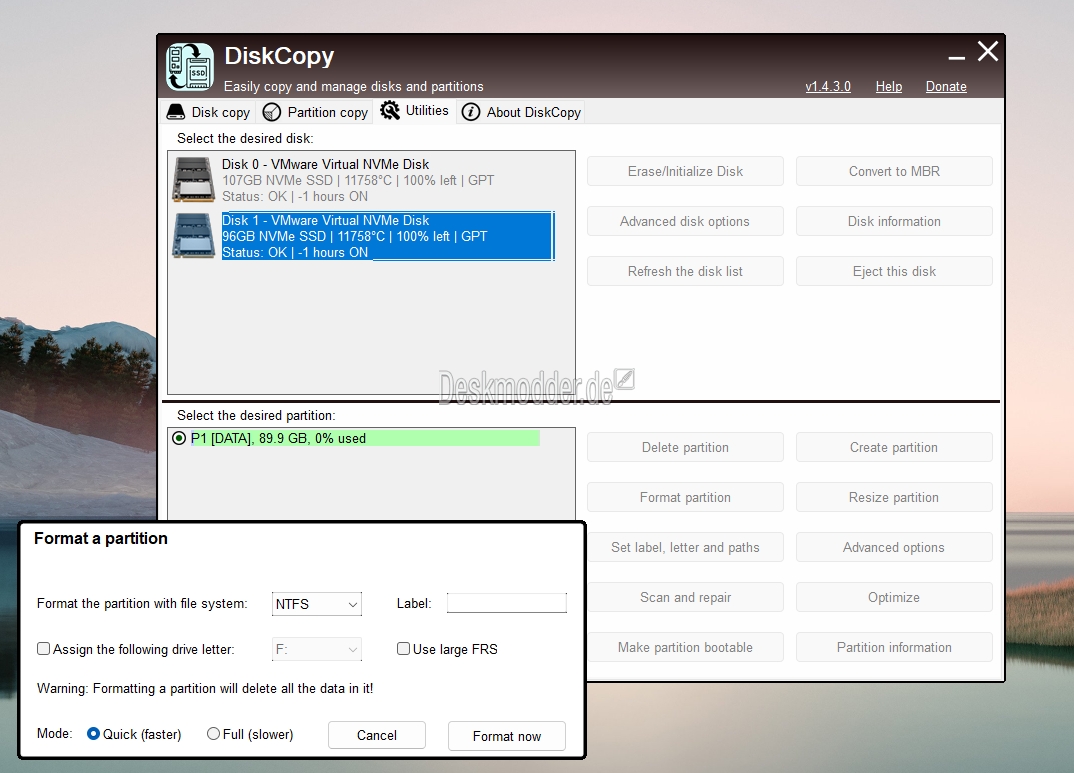The image size is (1074, 773).
Task: Open Advanced disk options
Action: click(685, 221)
